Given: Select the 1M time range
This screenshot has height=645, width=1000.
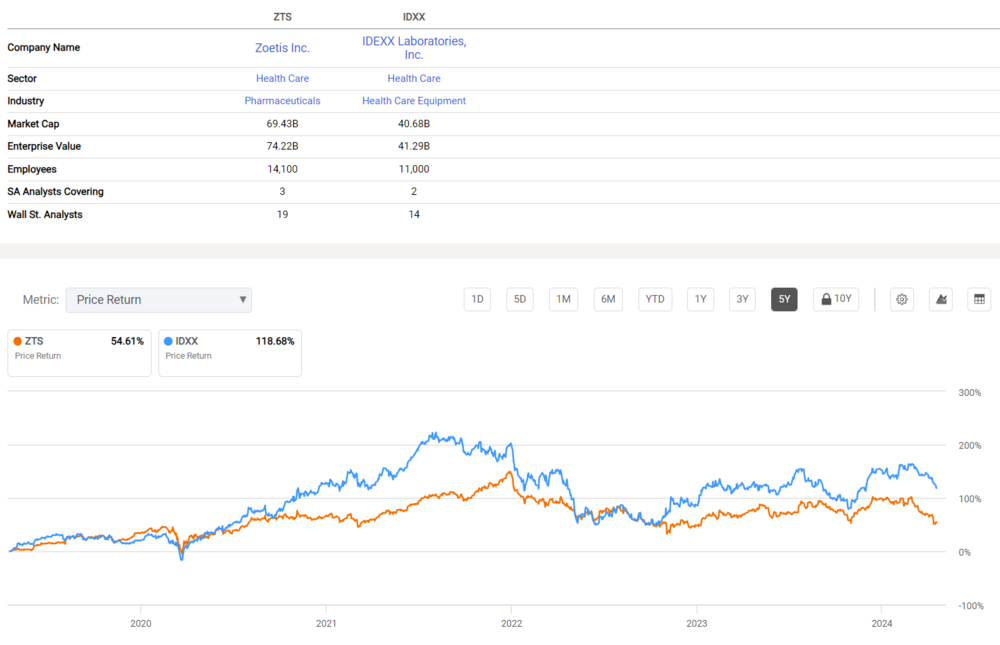Looking at the screenshot, I should 563,299.
